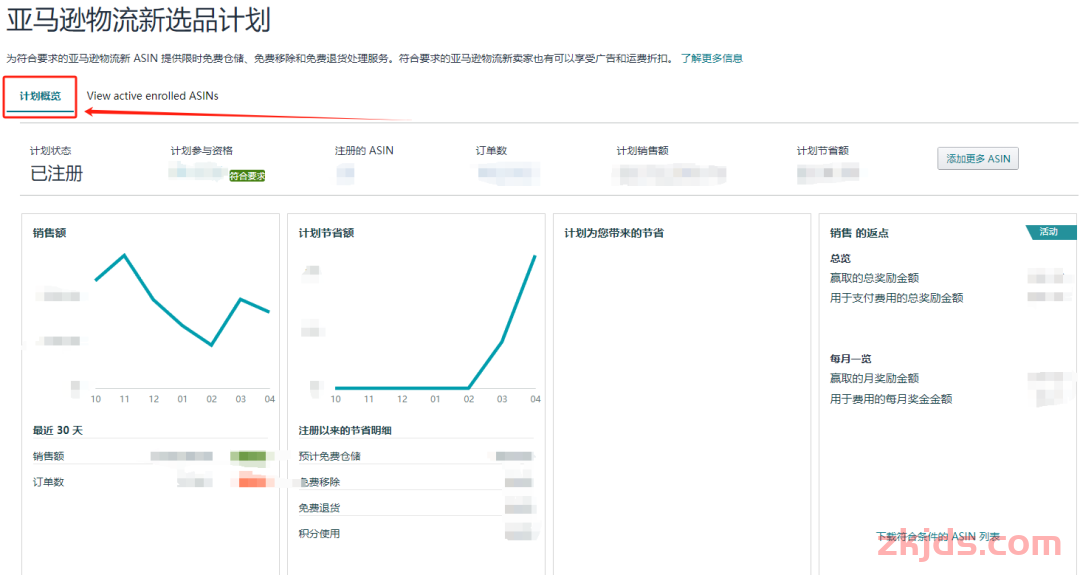Click the 积分使用 row
Image resolution: width=1080 pixels, height=575 pixels.
(x=416, y=534)
